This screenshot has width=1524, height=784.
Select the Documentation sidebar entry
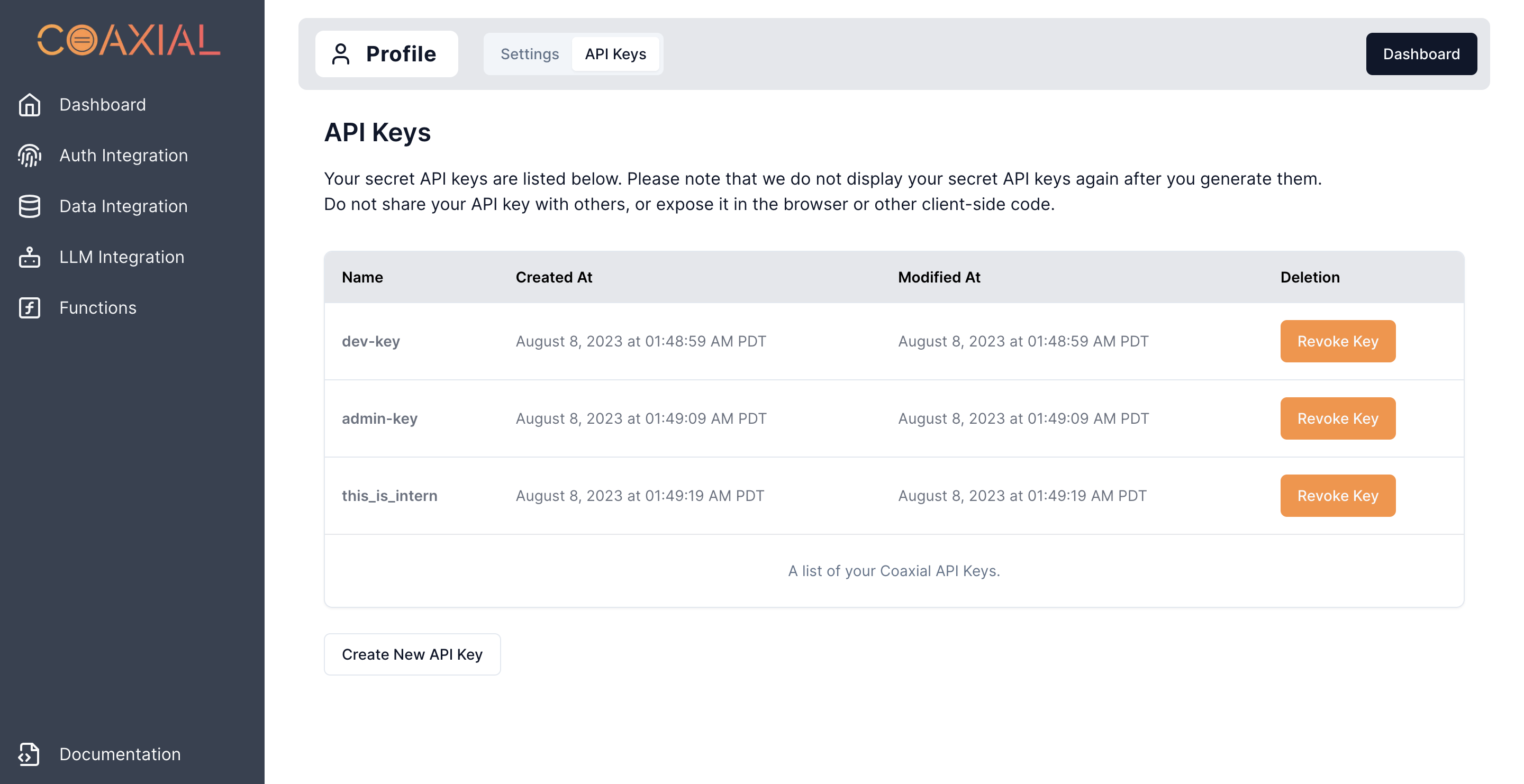pyautogui.click(x=120, y=754)
